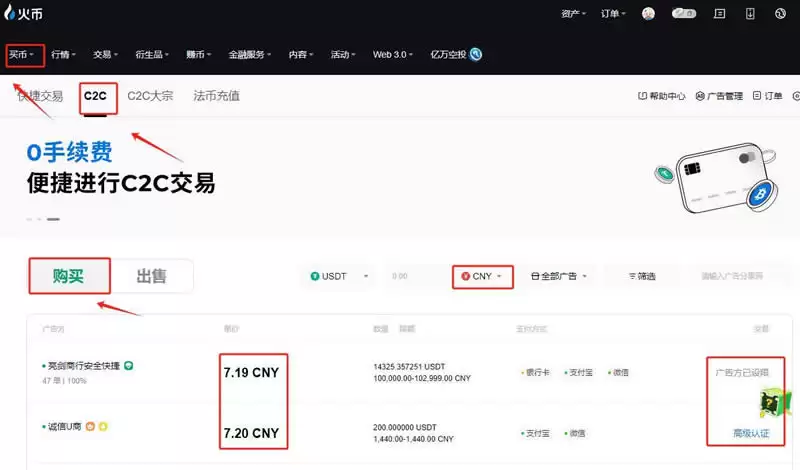Expand the 内容 menu
This screenshot has width=800, height=470.
click(301, 54)
